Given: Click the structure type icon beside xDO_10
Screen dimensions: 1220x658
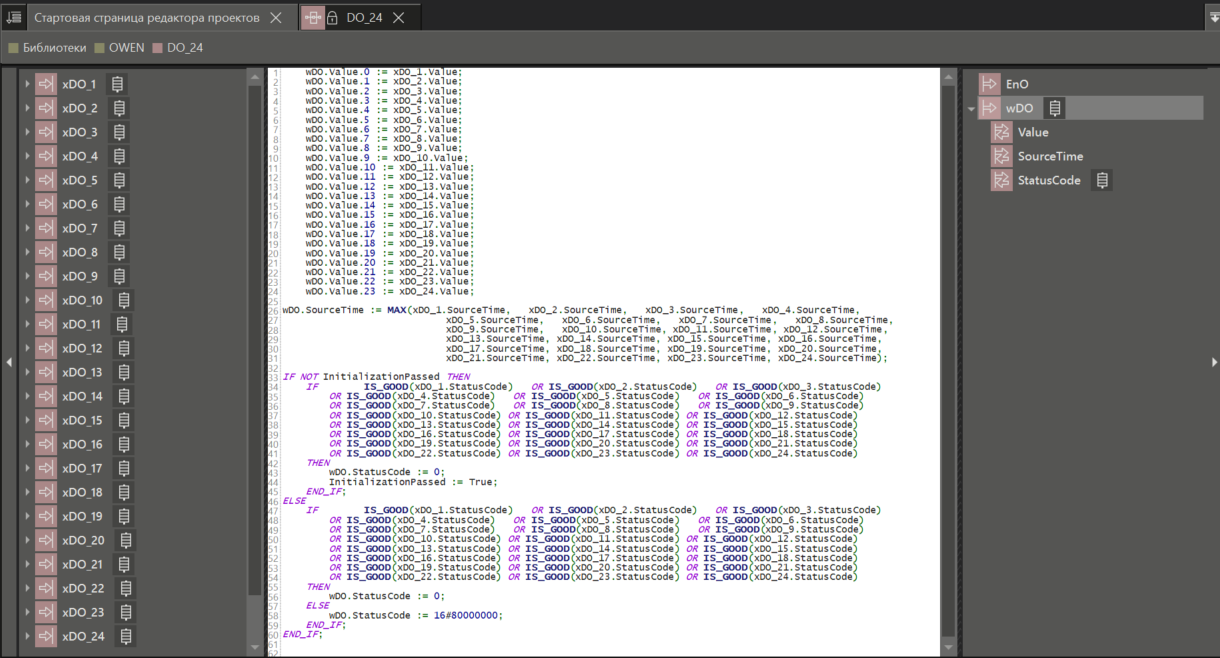Looking at the screenshot, I should point(124,300).
